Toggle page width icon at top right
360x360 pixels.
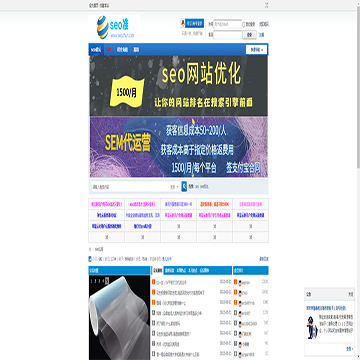(x=266, y=5)
